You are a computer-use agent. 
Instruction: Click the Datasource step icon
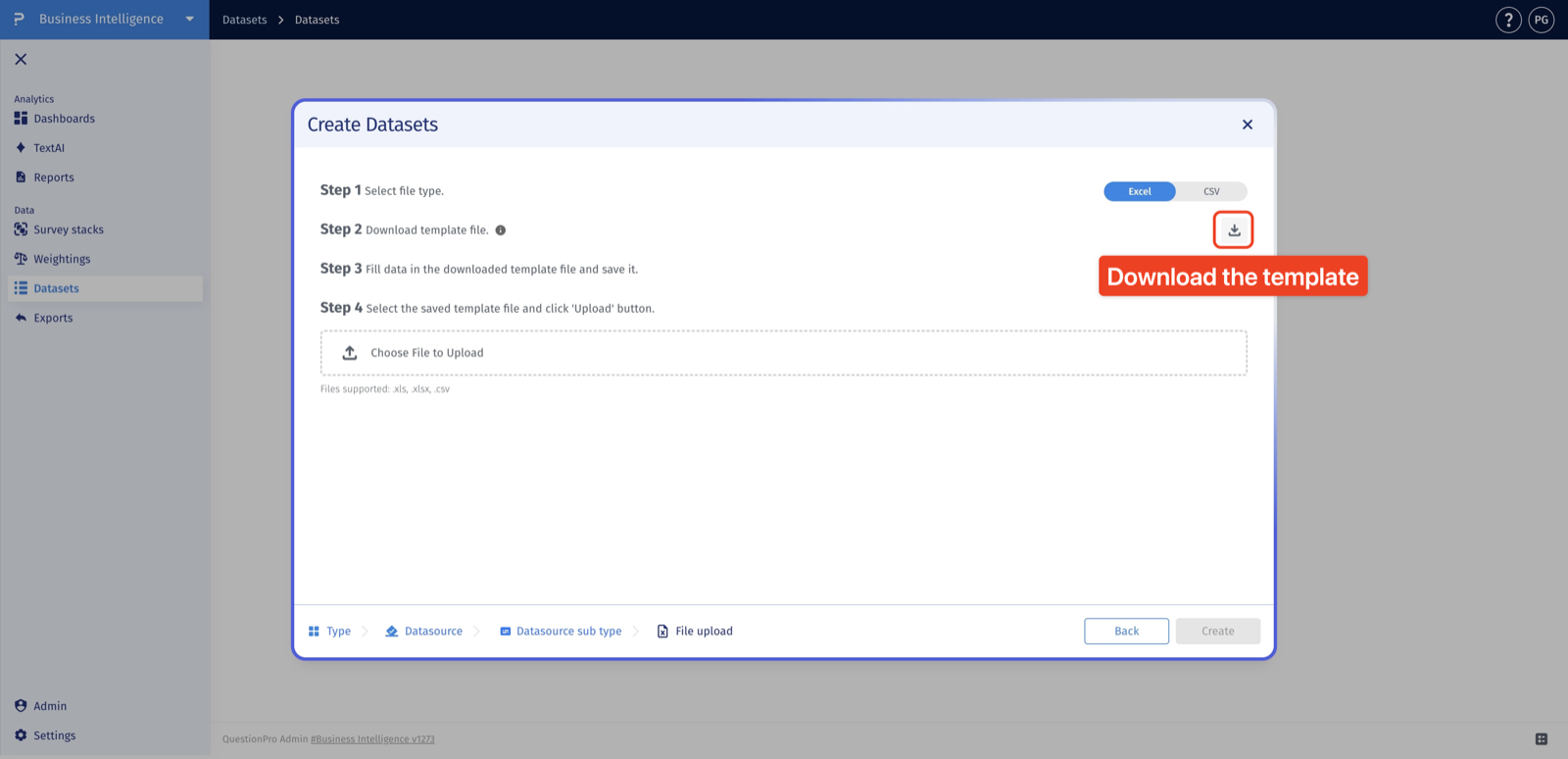pos(392,632)
